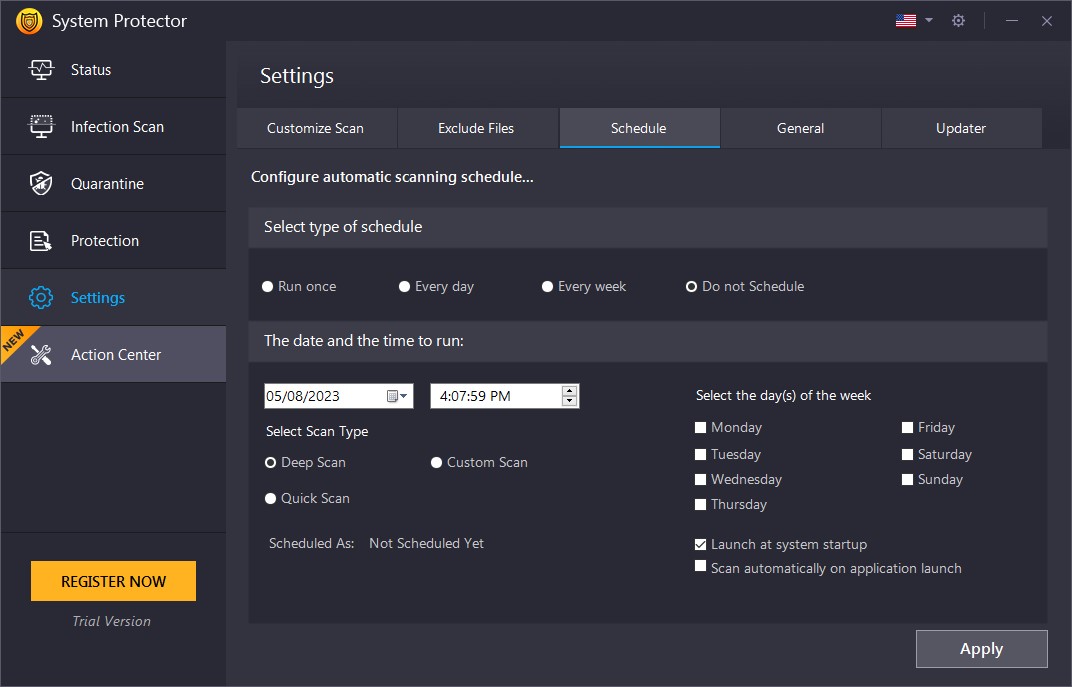Click the System Protector logo icon
The image size is (1072, 687).
pos(29,20)
